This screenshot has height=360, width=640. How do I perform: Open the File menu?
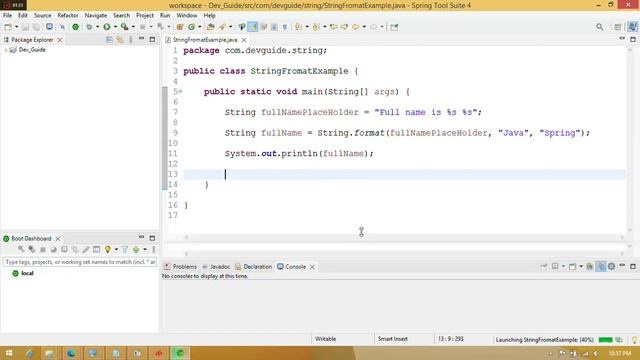(7, 16)
